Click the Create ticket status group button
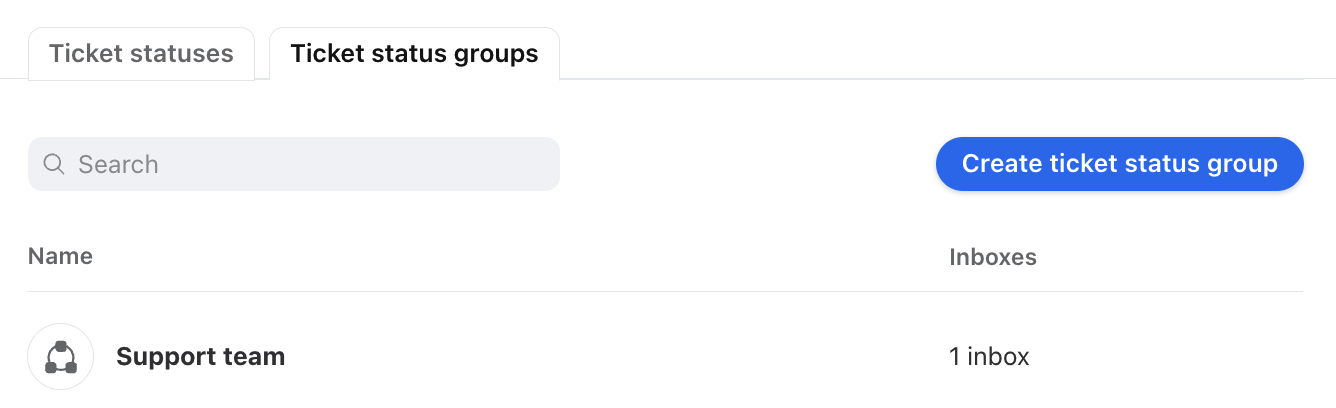 tap(1120, 164)
